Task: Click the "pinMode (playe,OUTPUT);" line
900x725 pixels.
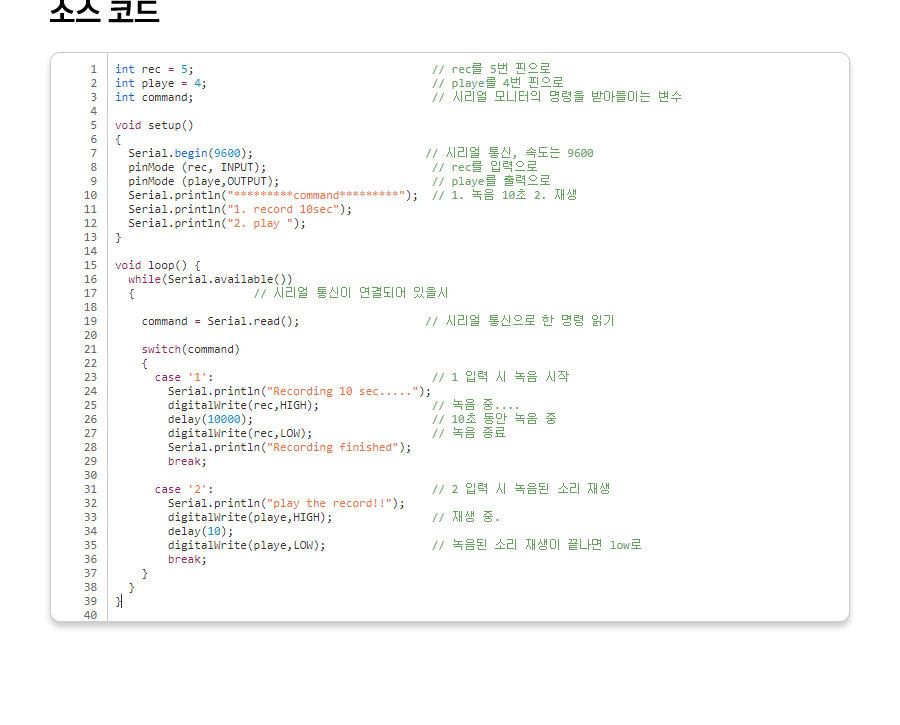Action: pos(203,181)
